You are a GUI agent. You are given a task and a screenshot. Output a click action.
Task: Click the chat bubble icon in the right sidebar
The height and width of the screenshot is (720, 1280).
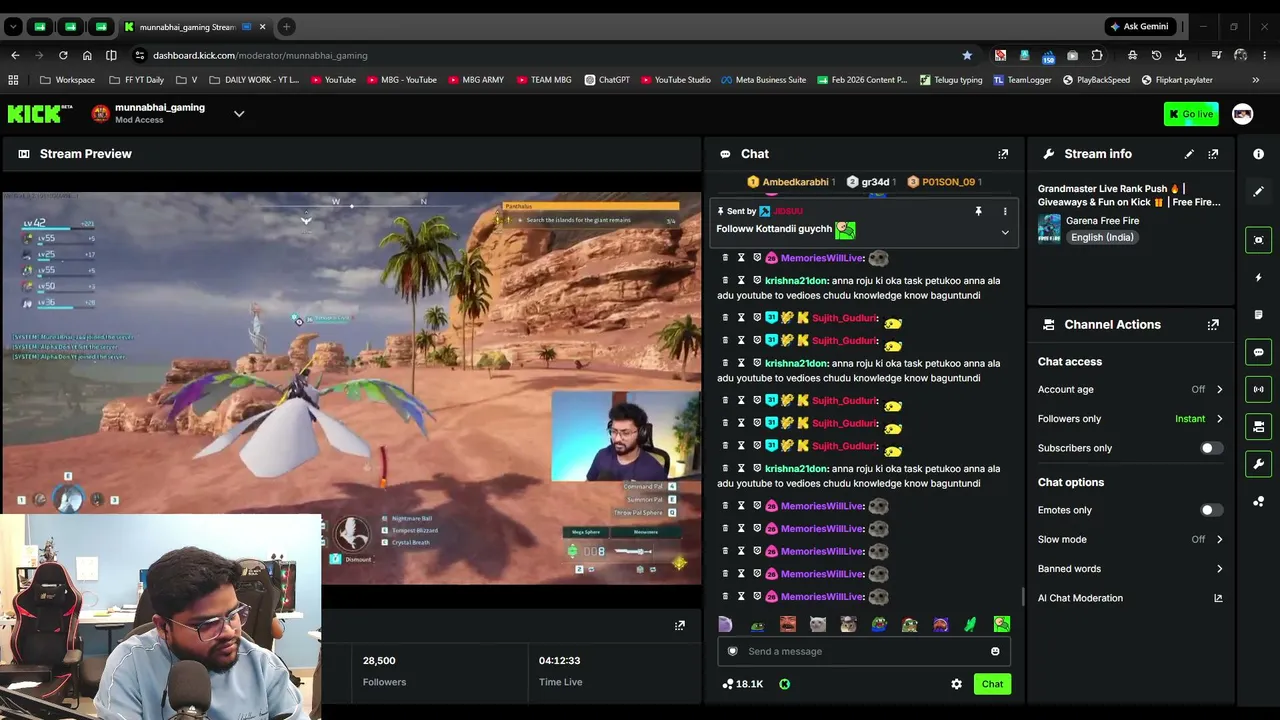(1259, 352)
